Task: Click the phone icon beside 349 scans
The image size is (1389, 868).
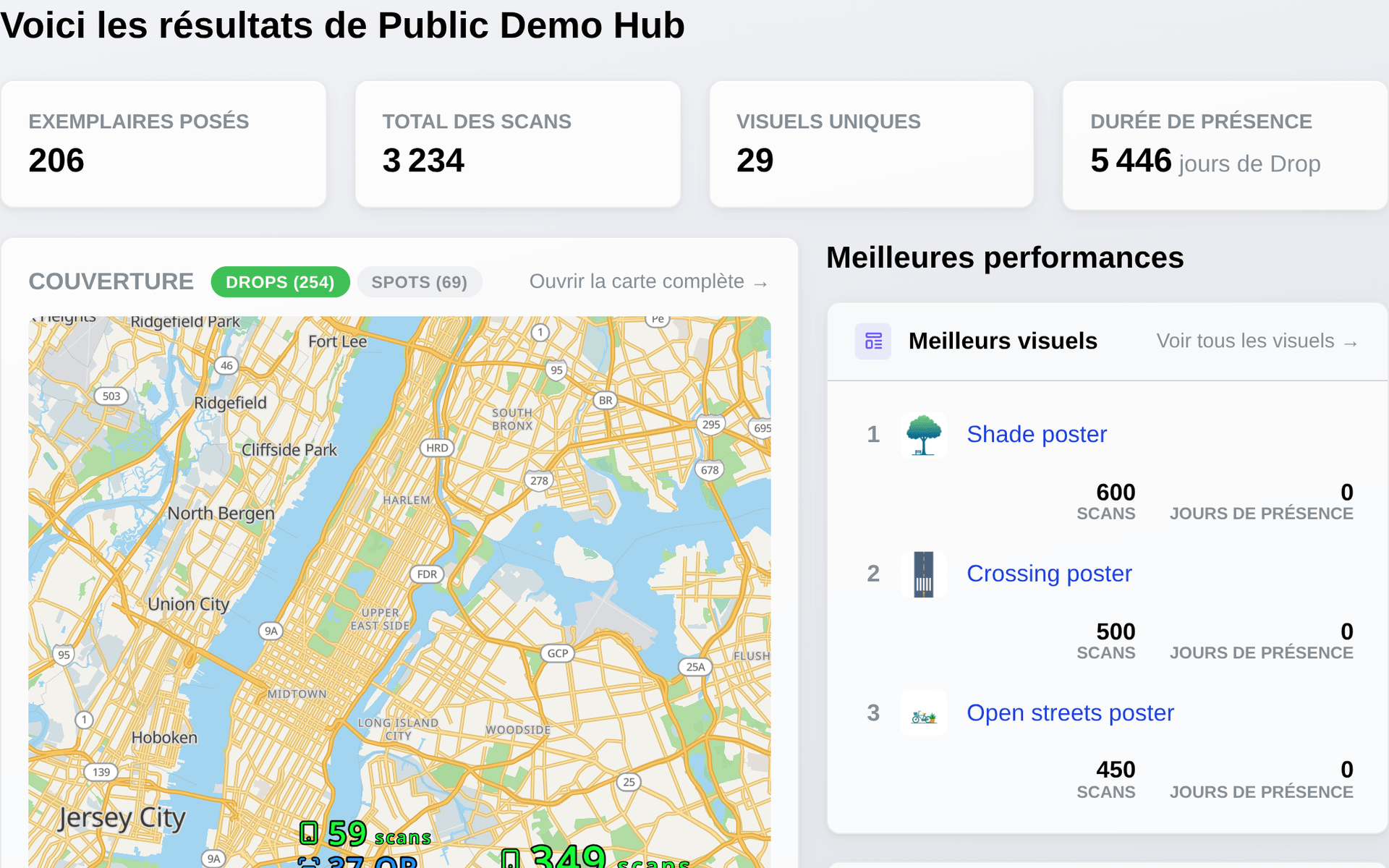Action: tap(511, 859)
